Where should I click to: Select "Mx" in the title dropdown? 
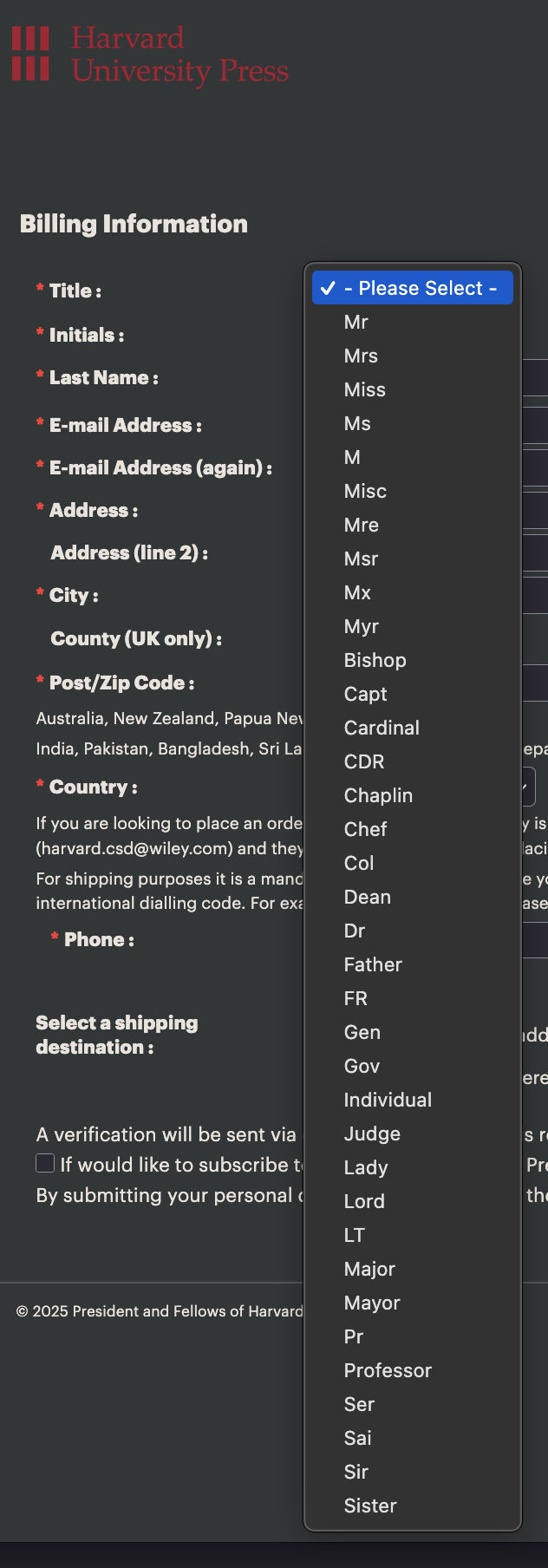[357, 592]
